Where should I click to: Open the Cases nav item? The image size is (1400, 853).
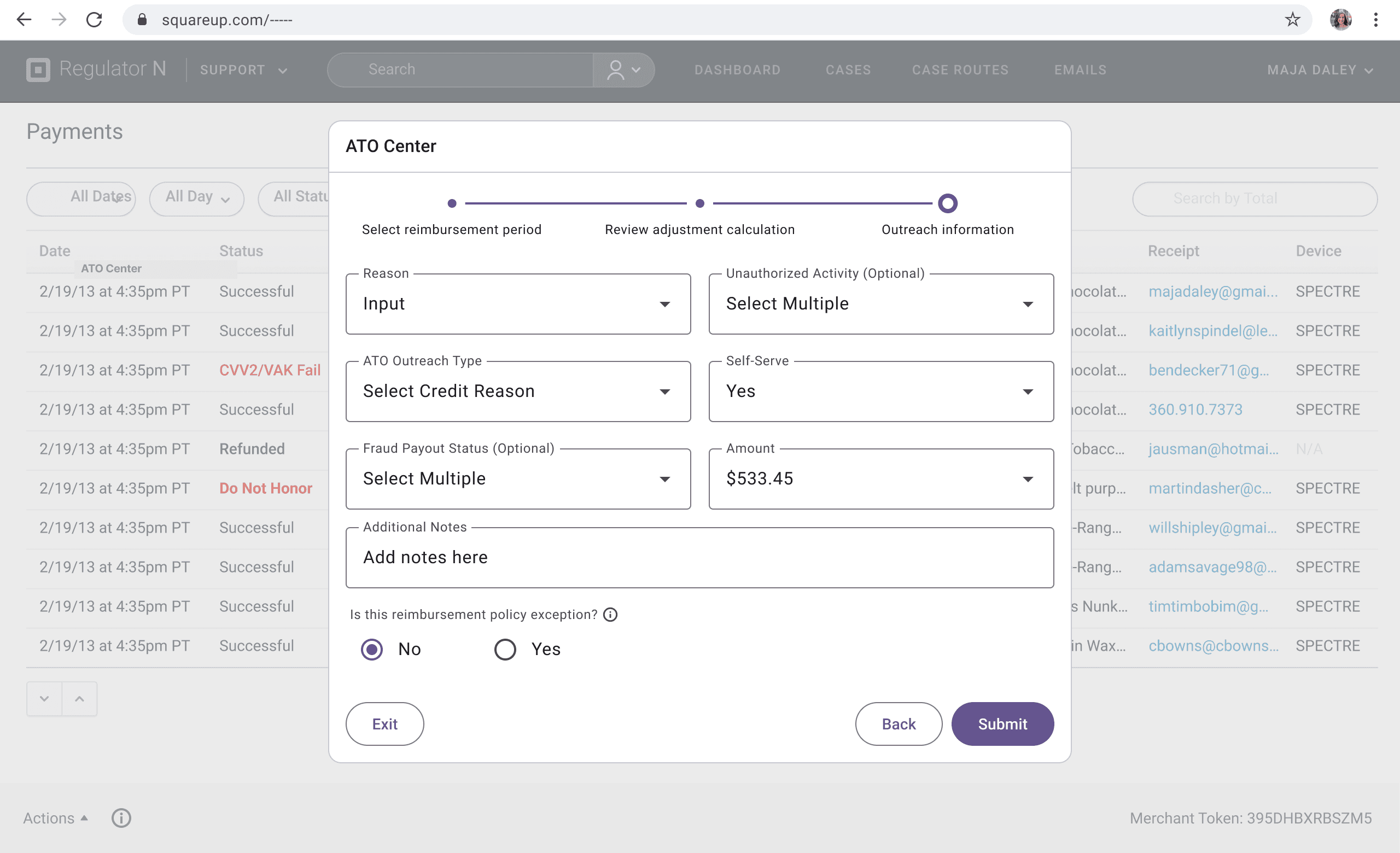(848, 70)
